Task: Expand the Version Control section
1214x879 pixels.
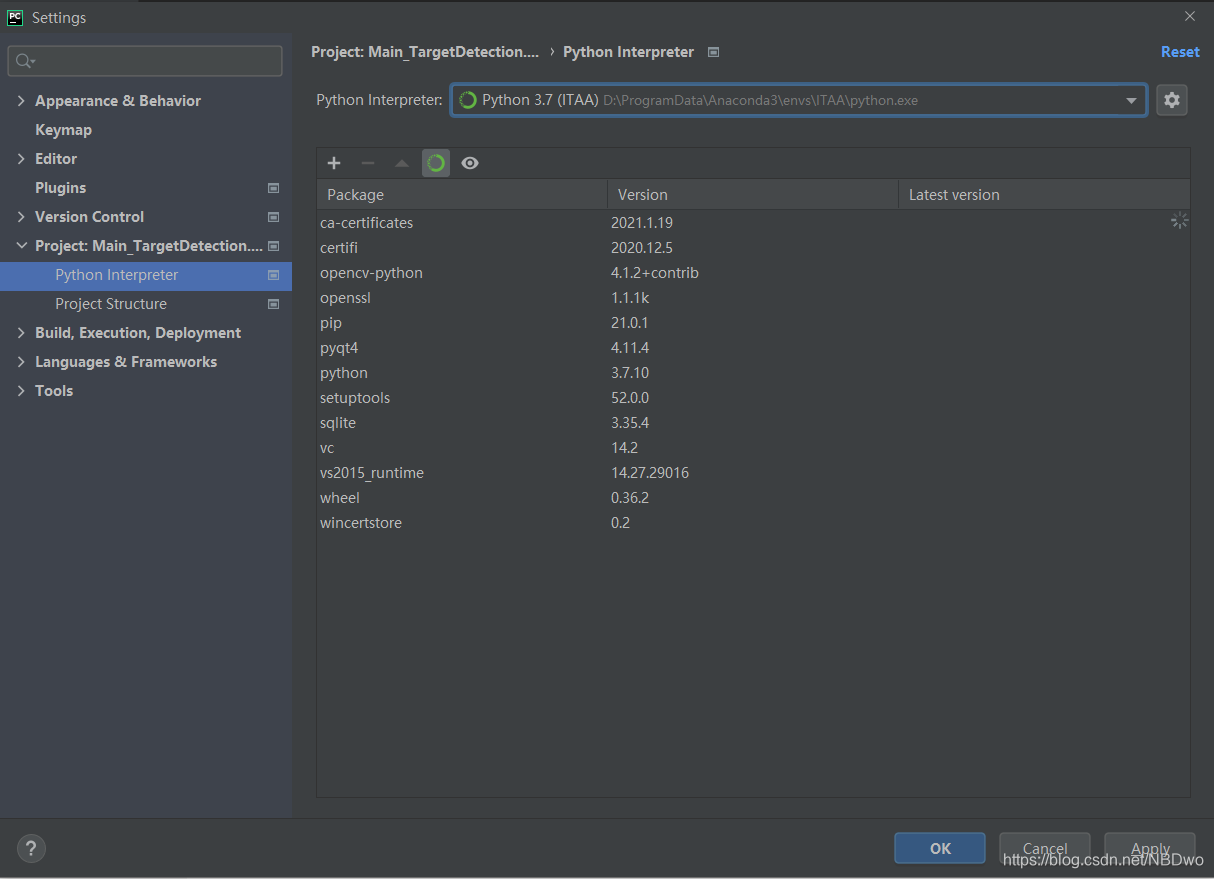Action: click(21, 217)
